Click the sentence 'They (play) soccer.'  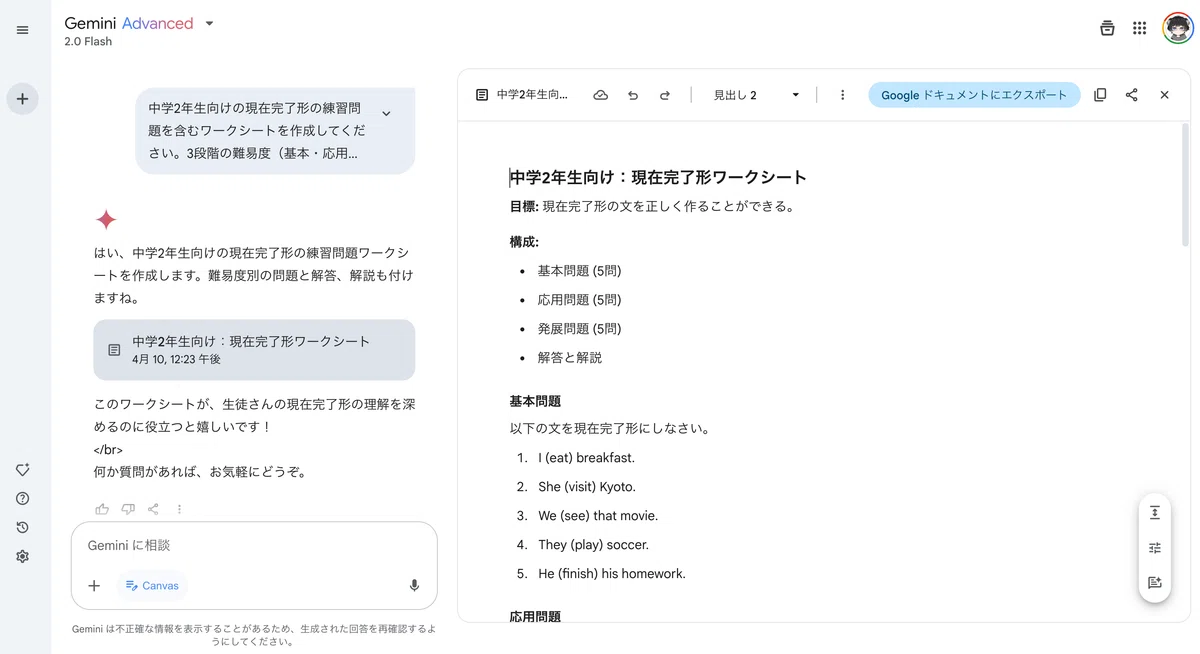[593, 545]
